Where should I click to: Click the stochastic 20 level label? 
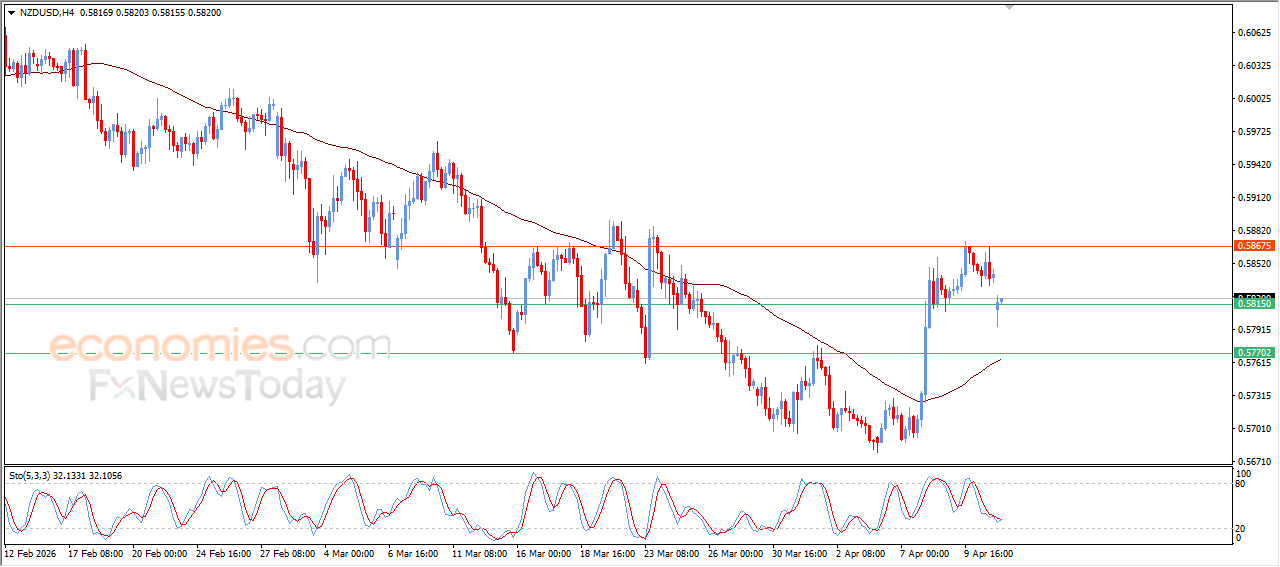[x=1242, y=528]
